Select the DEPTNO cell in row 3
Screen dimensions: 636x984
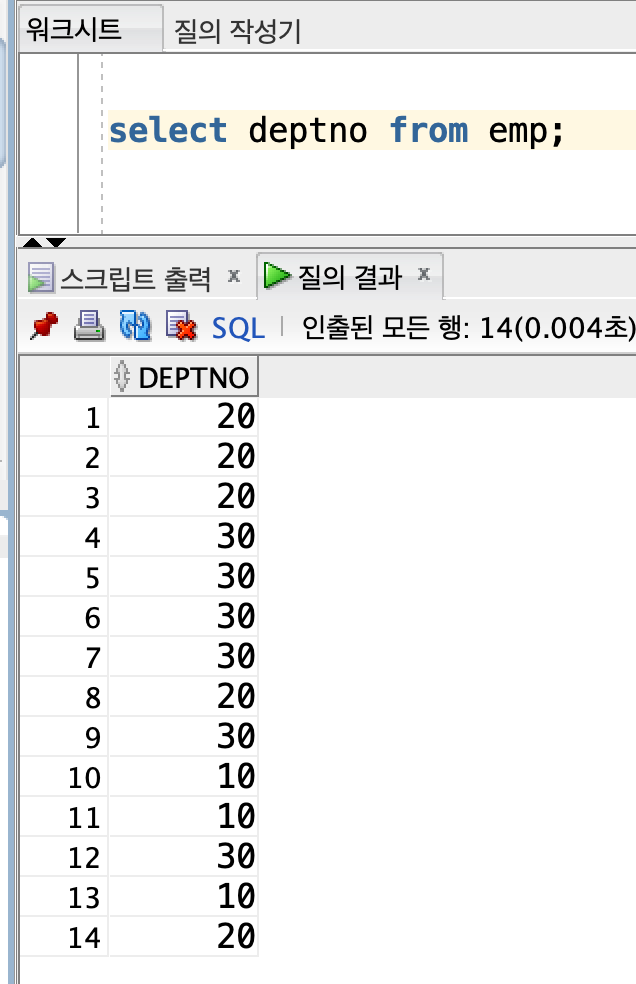tap(184, 497)
